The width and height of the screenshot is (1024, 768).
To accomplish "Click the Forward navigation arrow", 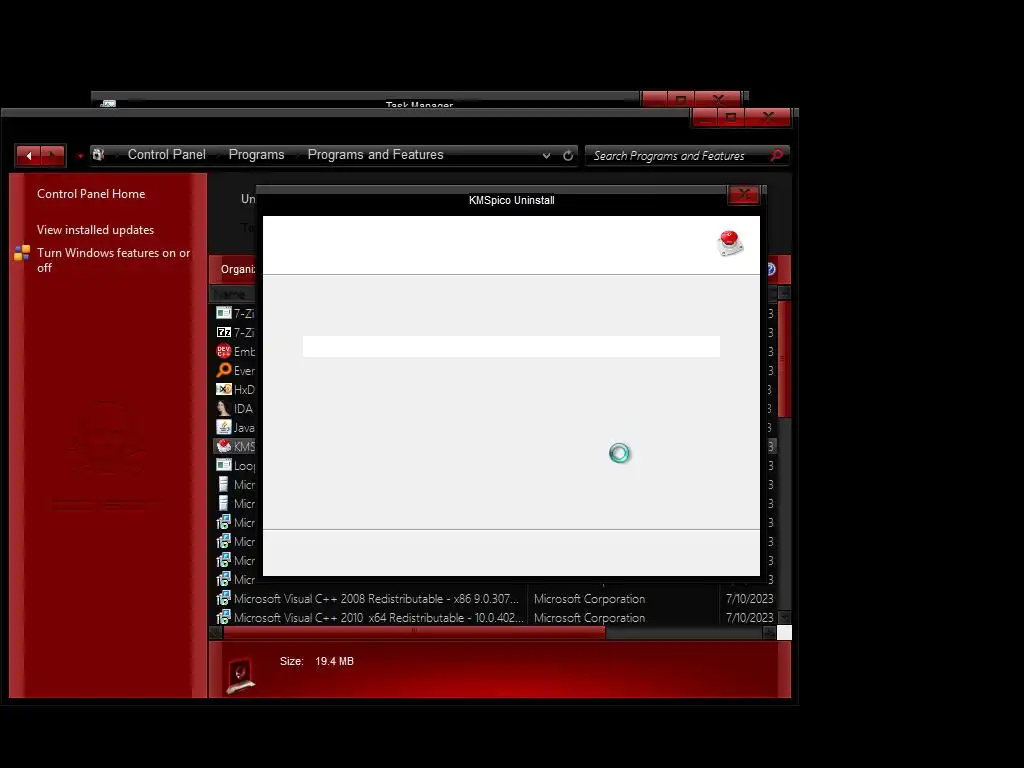I will [52, 155].
